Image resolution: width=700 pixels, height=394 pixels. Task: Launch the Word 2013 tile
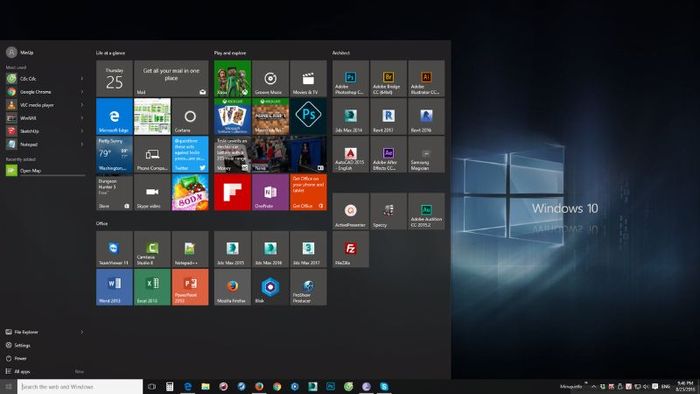[x=114, y=287]
